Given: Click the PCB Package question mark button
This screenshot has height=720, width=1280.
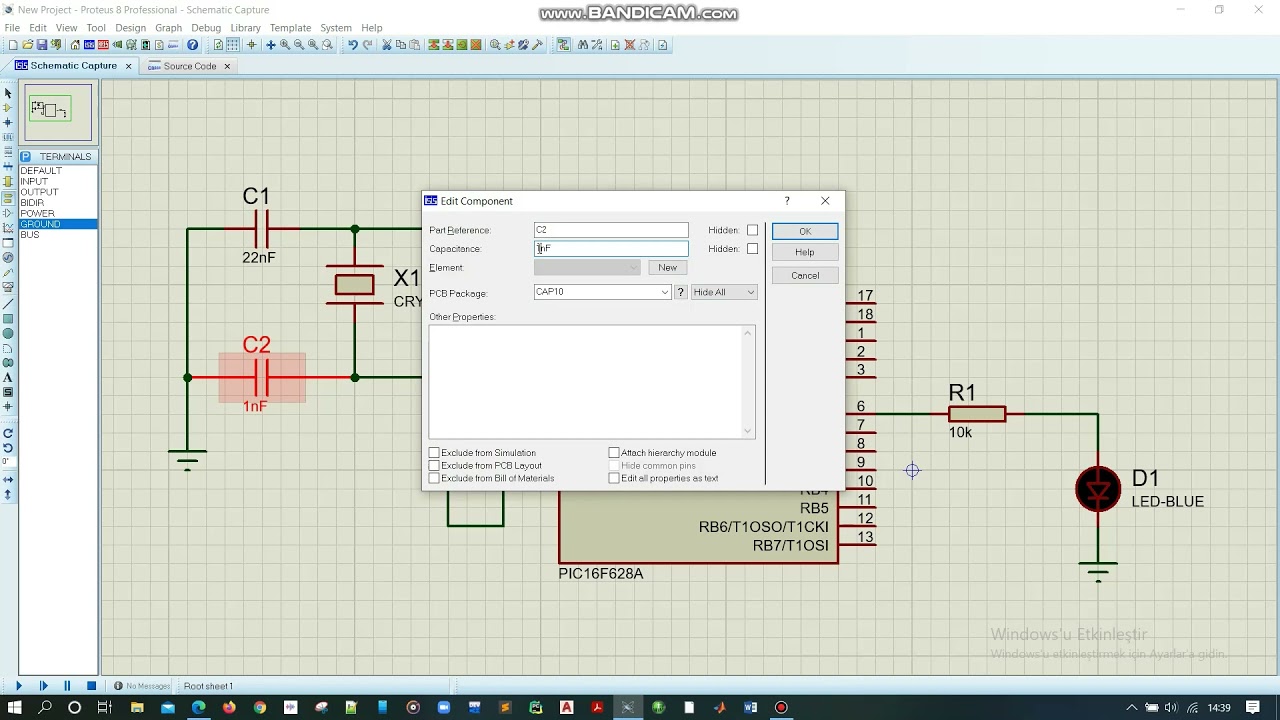Looking at the screenshot, I should pos(680,292).
